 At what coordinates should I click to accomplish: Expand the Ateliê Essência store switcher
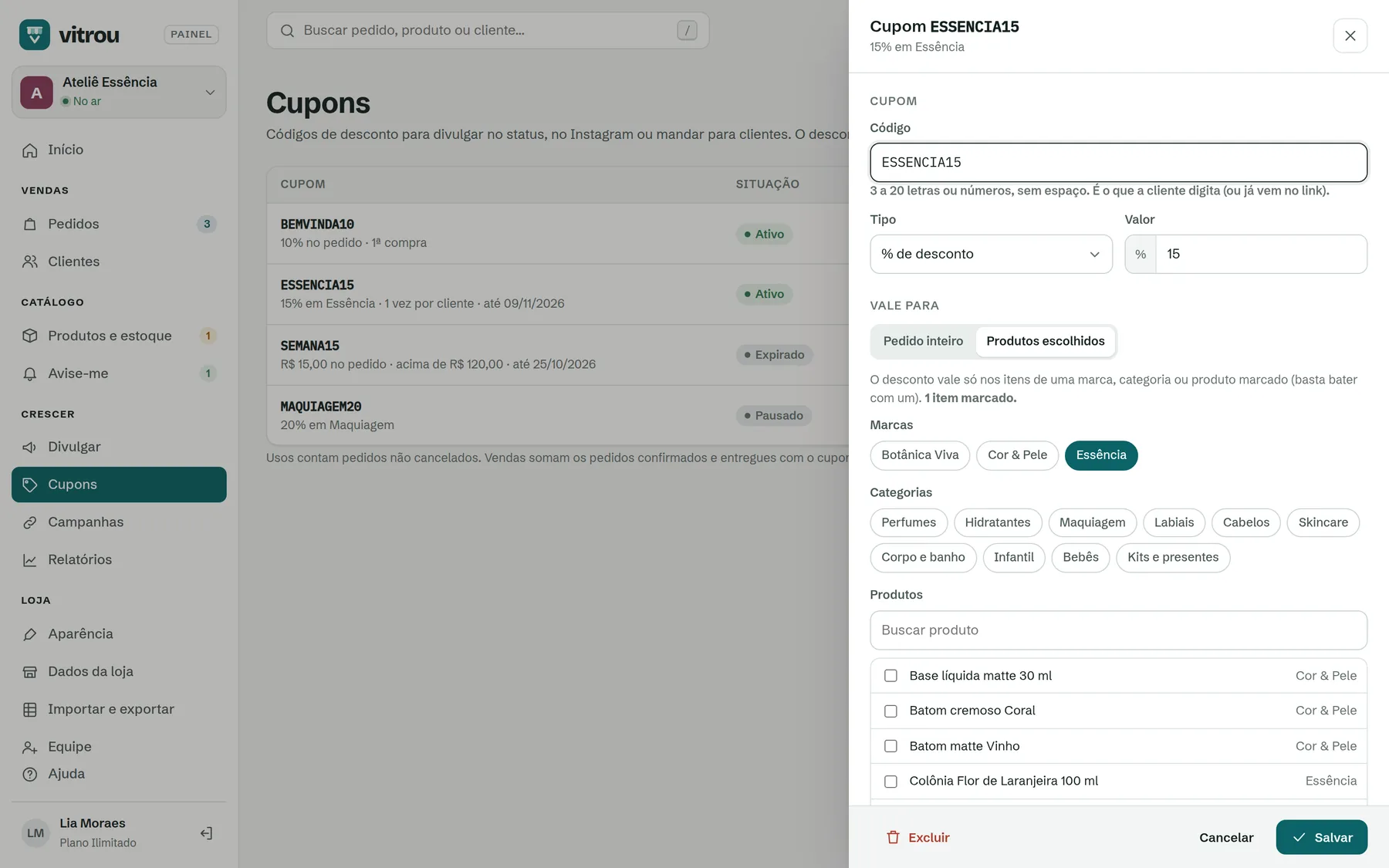point(119,92)
